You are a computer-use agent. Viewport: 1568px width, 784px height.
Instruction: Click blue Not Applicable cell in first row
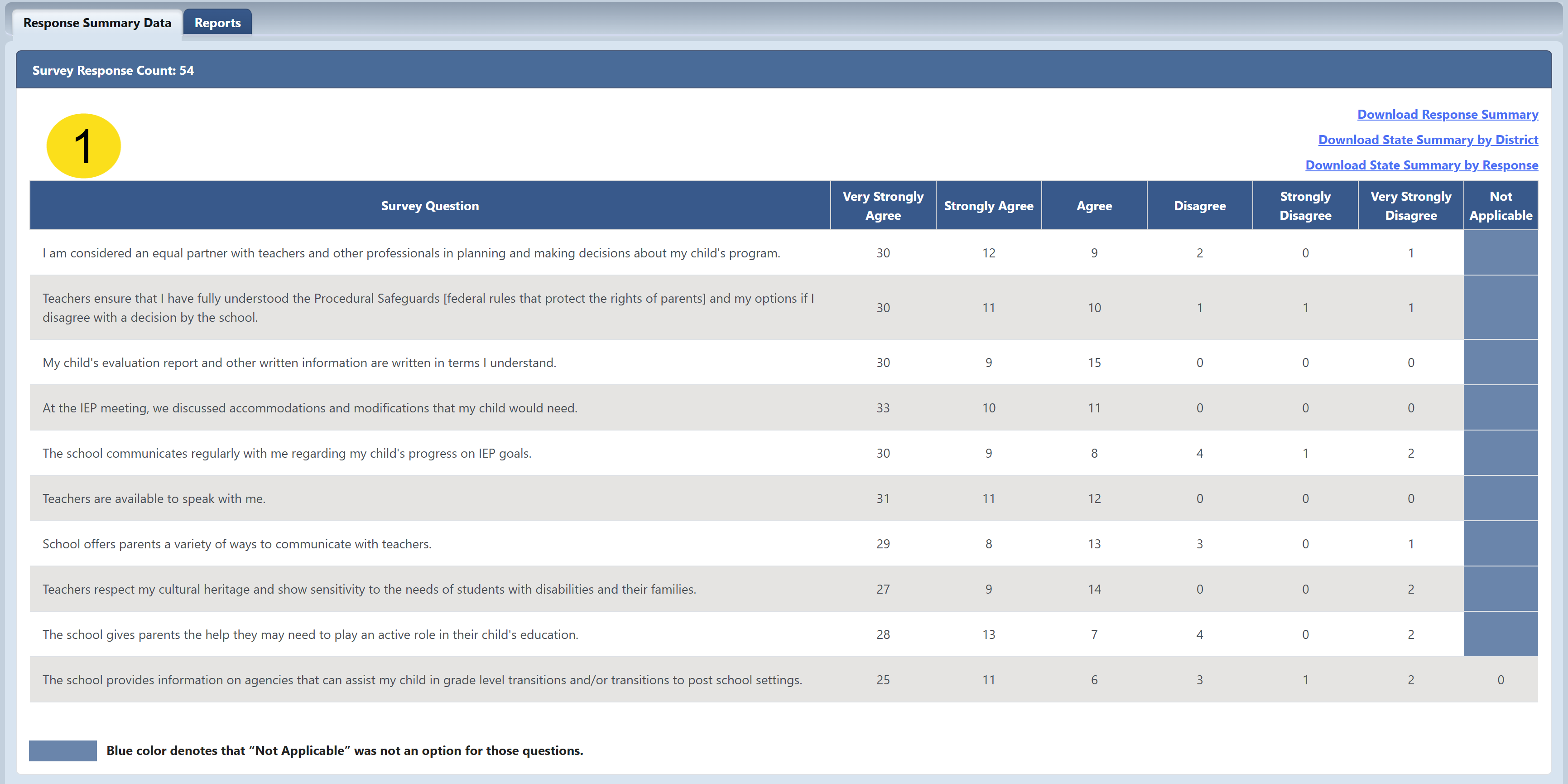tap(1500, 253)
